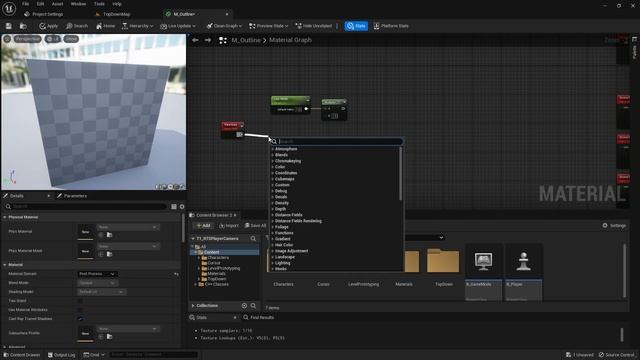
Task: Save the material with the floppy disk icon
Action: point(9,26)
